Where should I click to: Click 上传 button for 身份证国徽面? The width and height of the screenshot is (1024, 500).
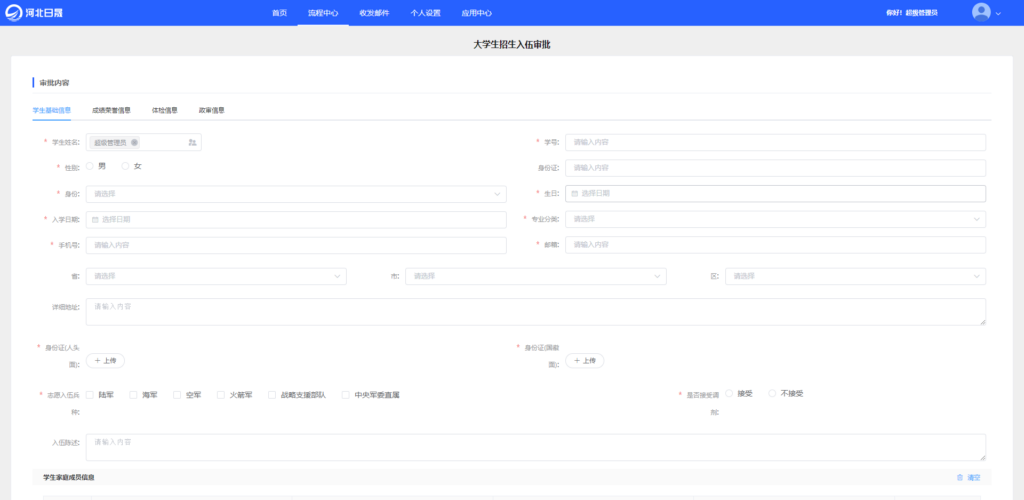pos(584,360)
